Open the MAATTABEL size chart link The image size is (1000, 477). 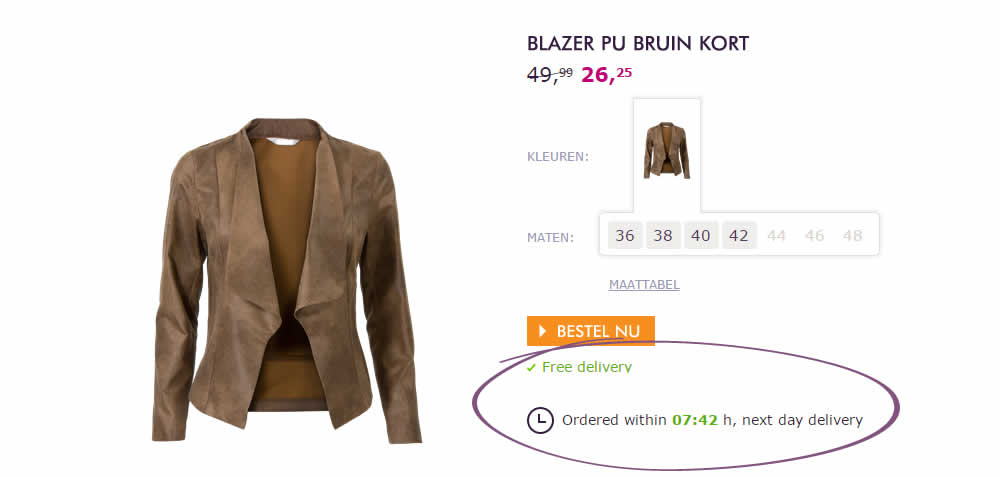coord(644,285)
